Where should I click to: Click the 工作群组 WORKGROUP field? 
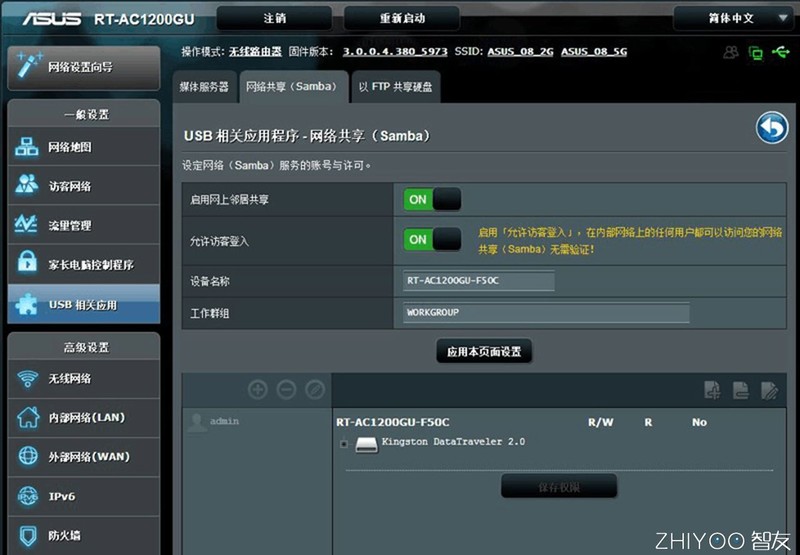(546, 312)
